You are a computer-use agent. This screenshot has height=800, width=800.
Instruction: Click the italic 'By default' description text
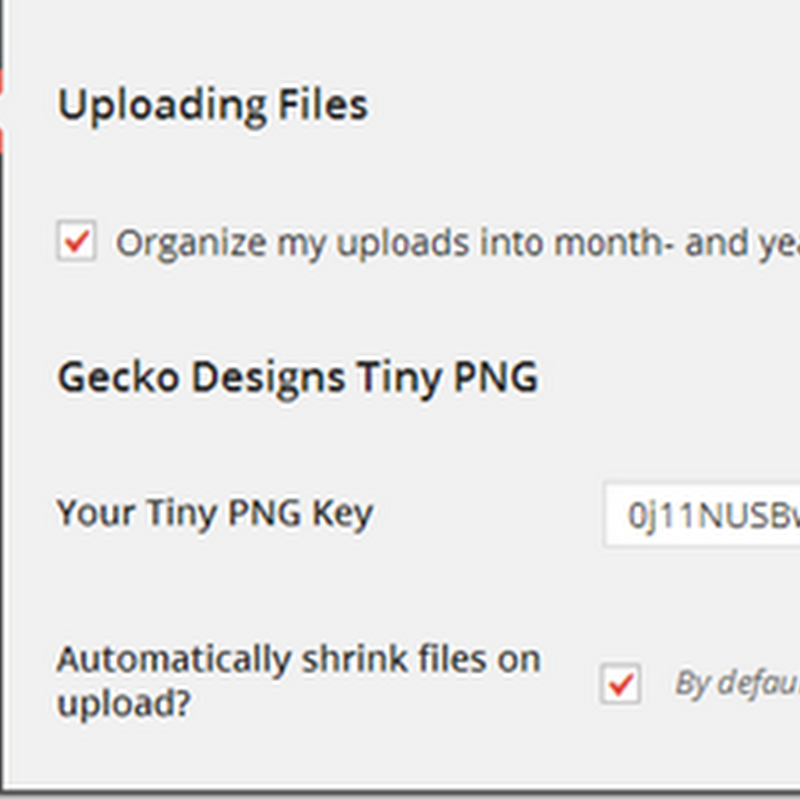coord(737,684)
